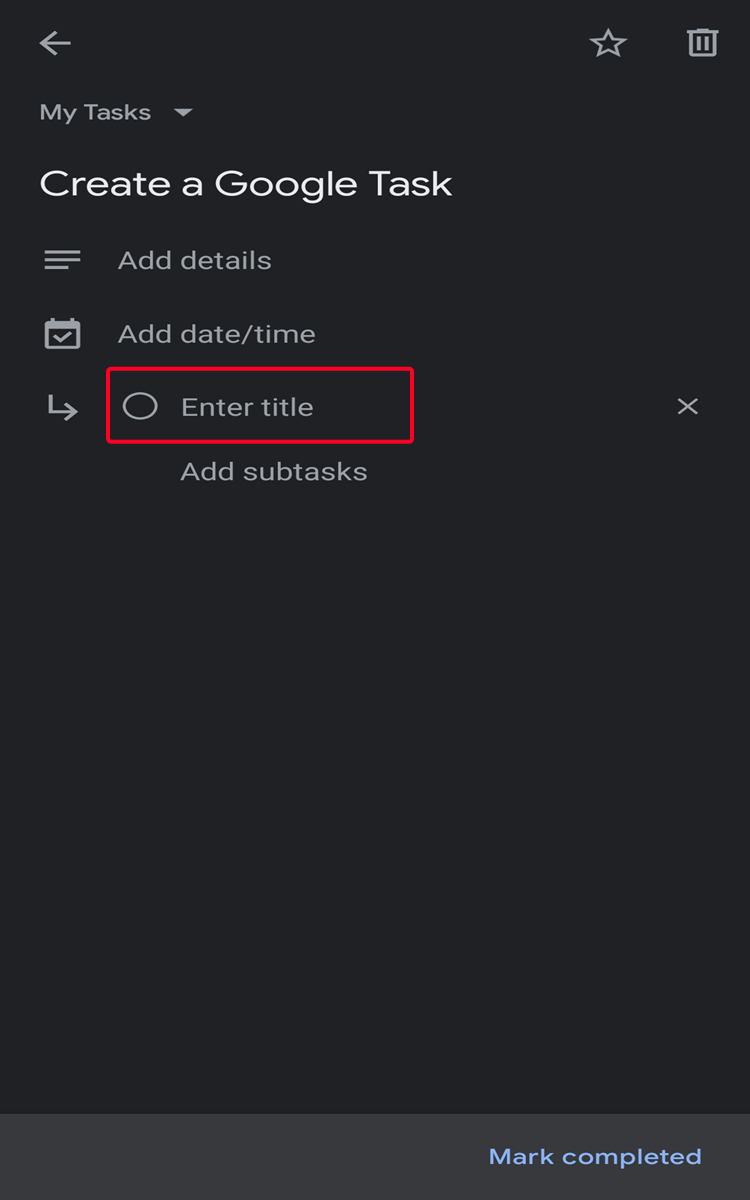Tap the star outline in top bar
Viewport: 750px width, 1200px height.
pyautogui.click(x=608, y=43)
